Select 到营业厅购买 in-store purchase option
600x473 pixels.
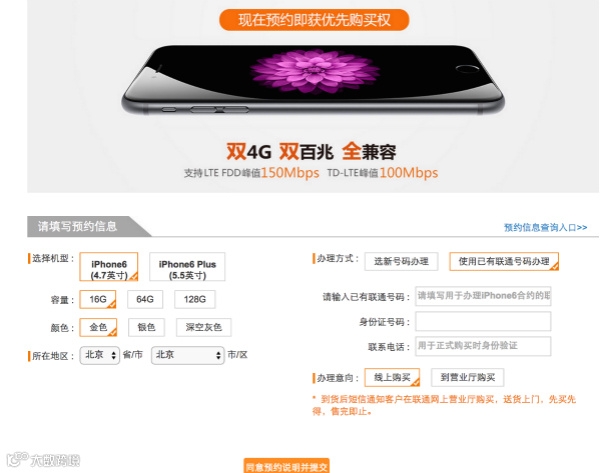[467, 377]
